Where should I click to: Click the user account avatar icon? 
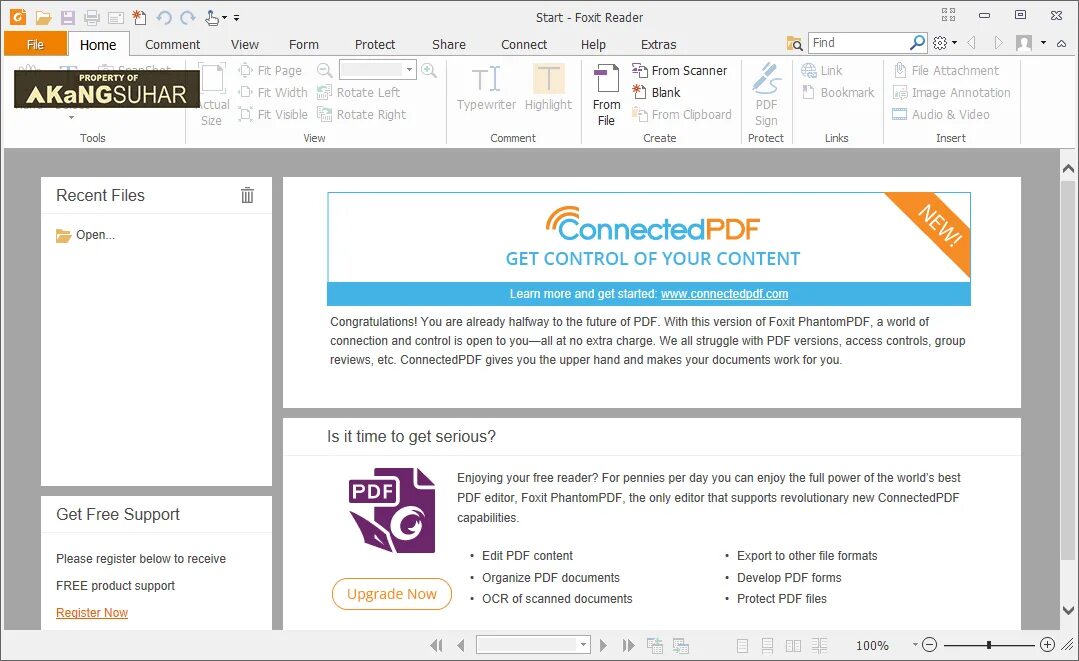coord(1024,43)
